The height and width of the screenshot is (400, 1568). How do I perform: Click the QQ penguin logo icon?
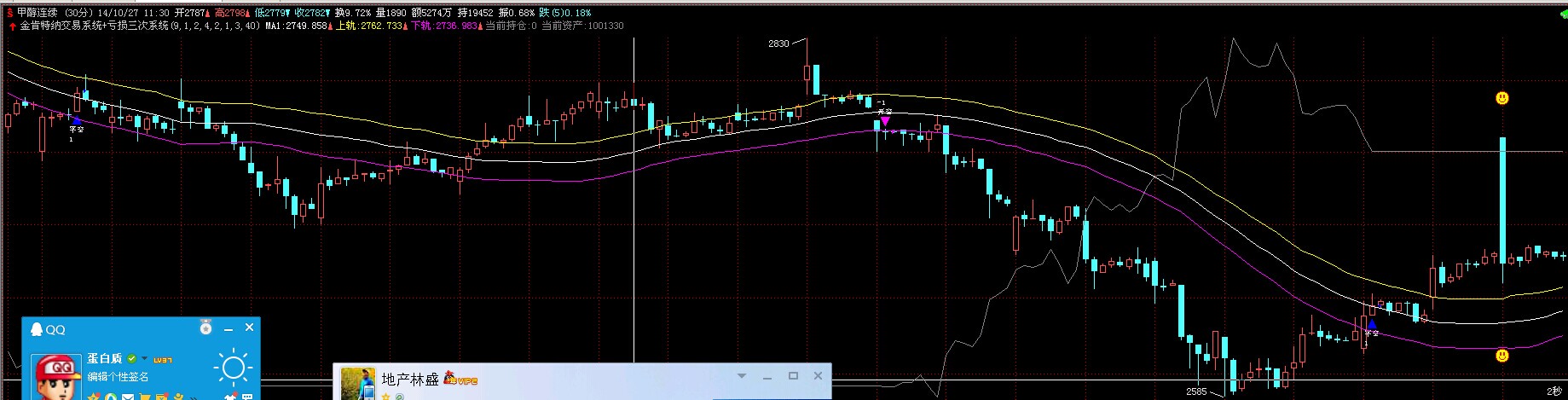click(x=37, y=329)
